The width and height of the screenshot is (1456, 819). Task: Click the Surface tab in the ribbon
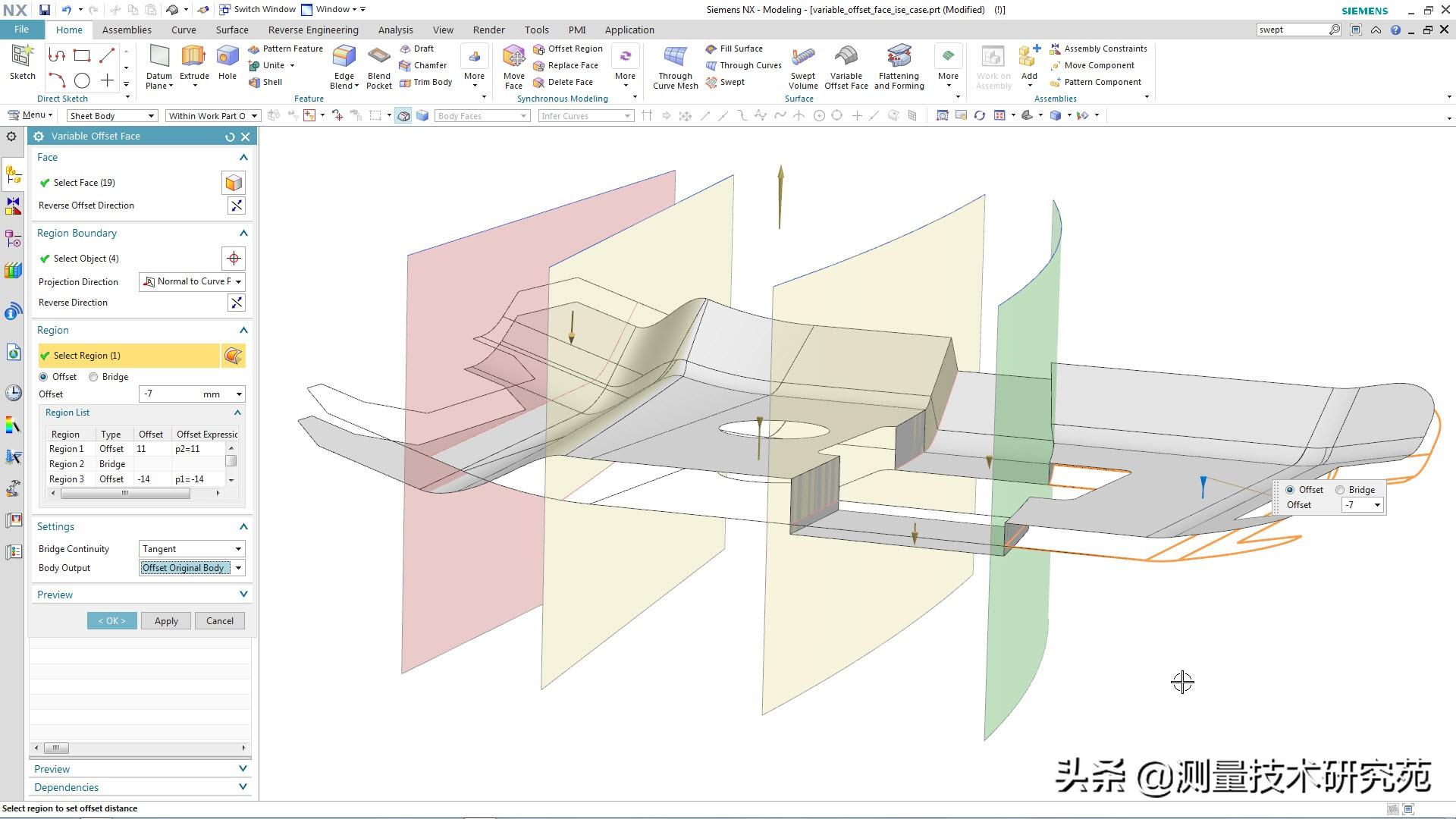pyautogui.click(x=231, y=29)
